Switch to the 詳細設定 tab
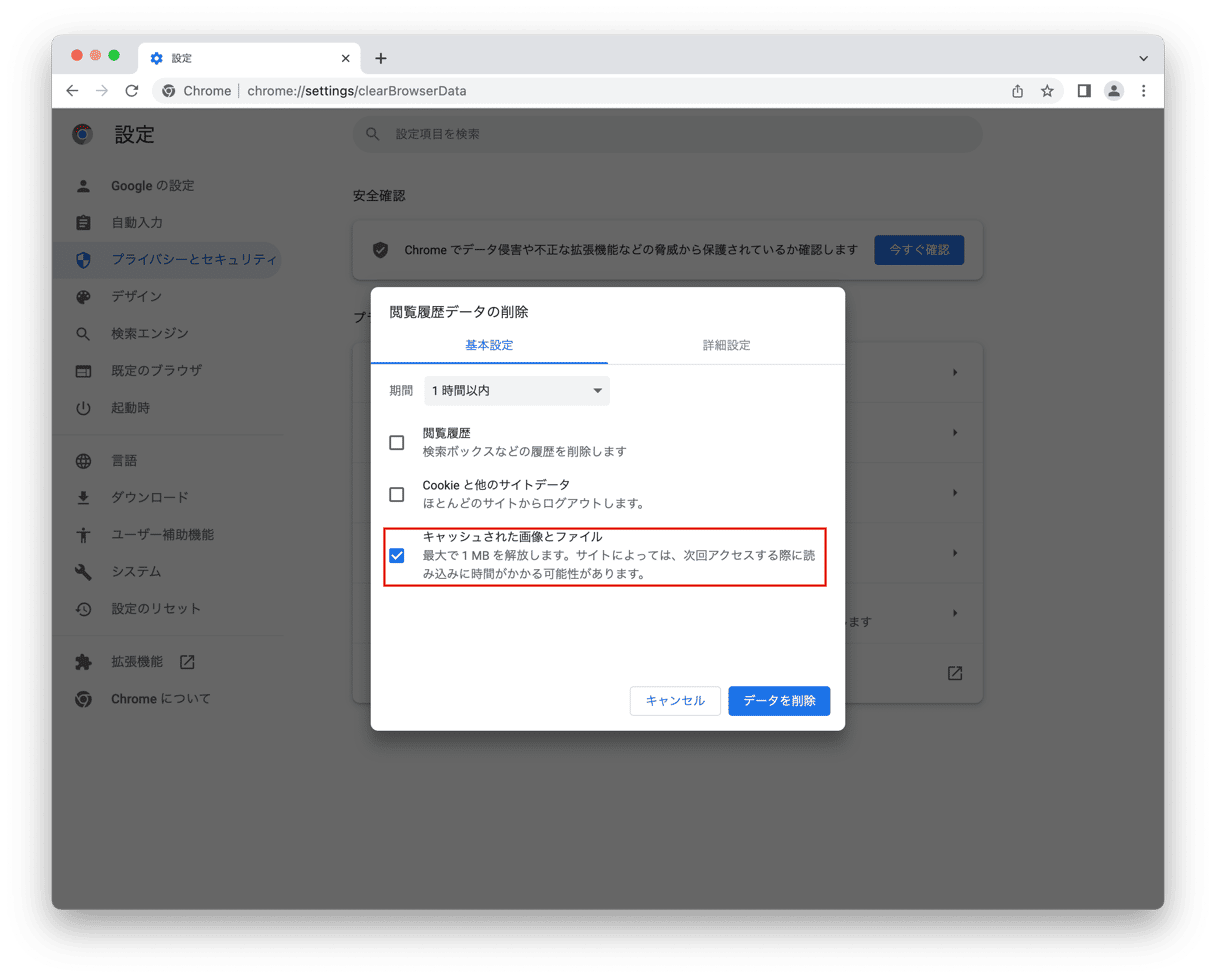 pos(726,345)
